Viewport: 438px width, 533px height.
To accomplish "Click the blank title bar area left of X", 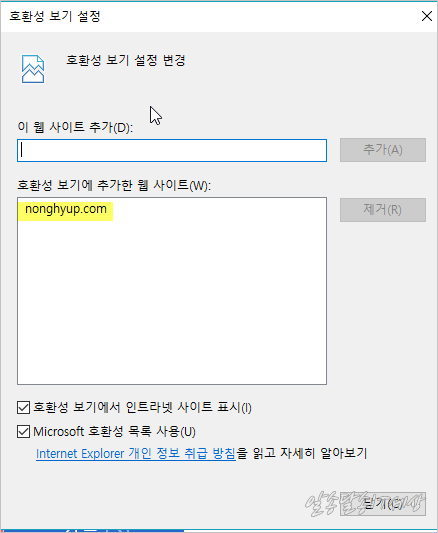I will point(258,16).
